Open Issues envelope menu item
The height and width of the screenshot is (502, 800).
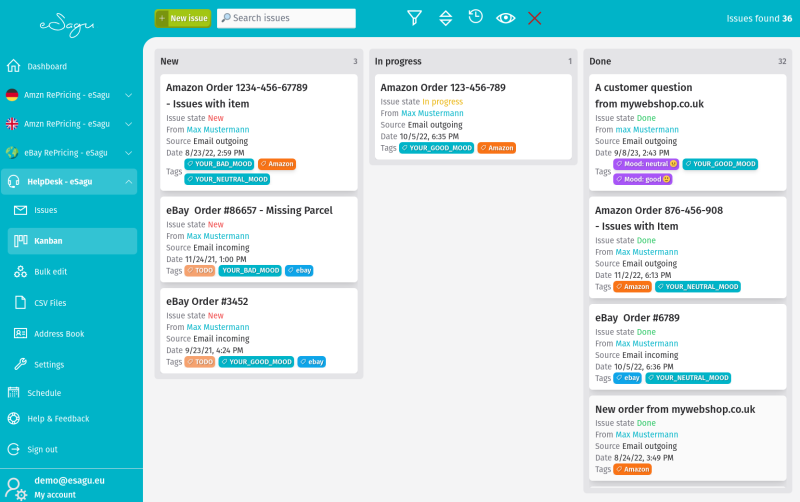(72, 210)
